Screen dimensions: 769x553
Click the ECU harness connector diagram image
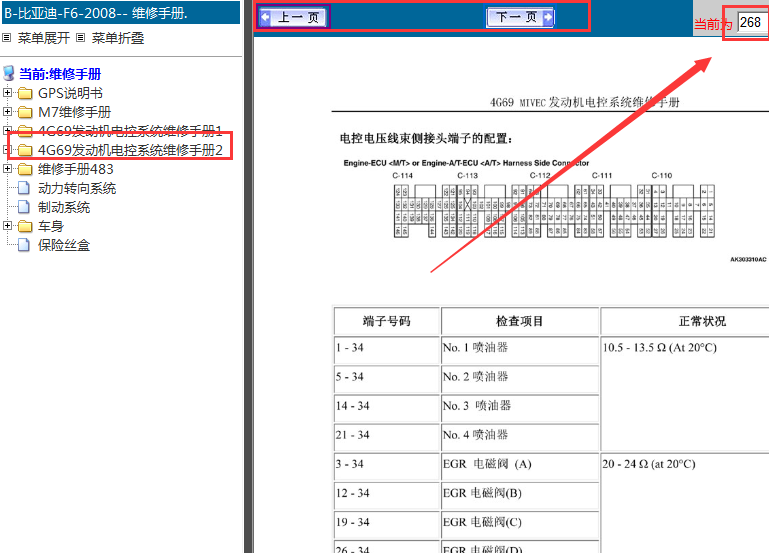(554, 212)
